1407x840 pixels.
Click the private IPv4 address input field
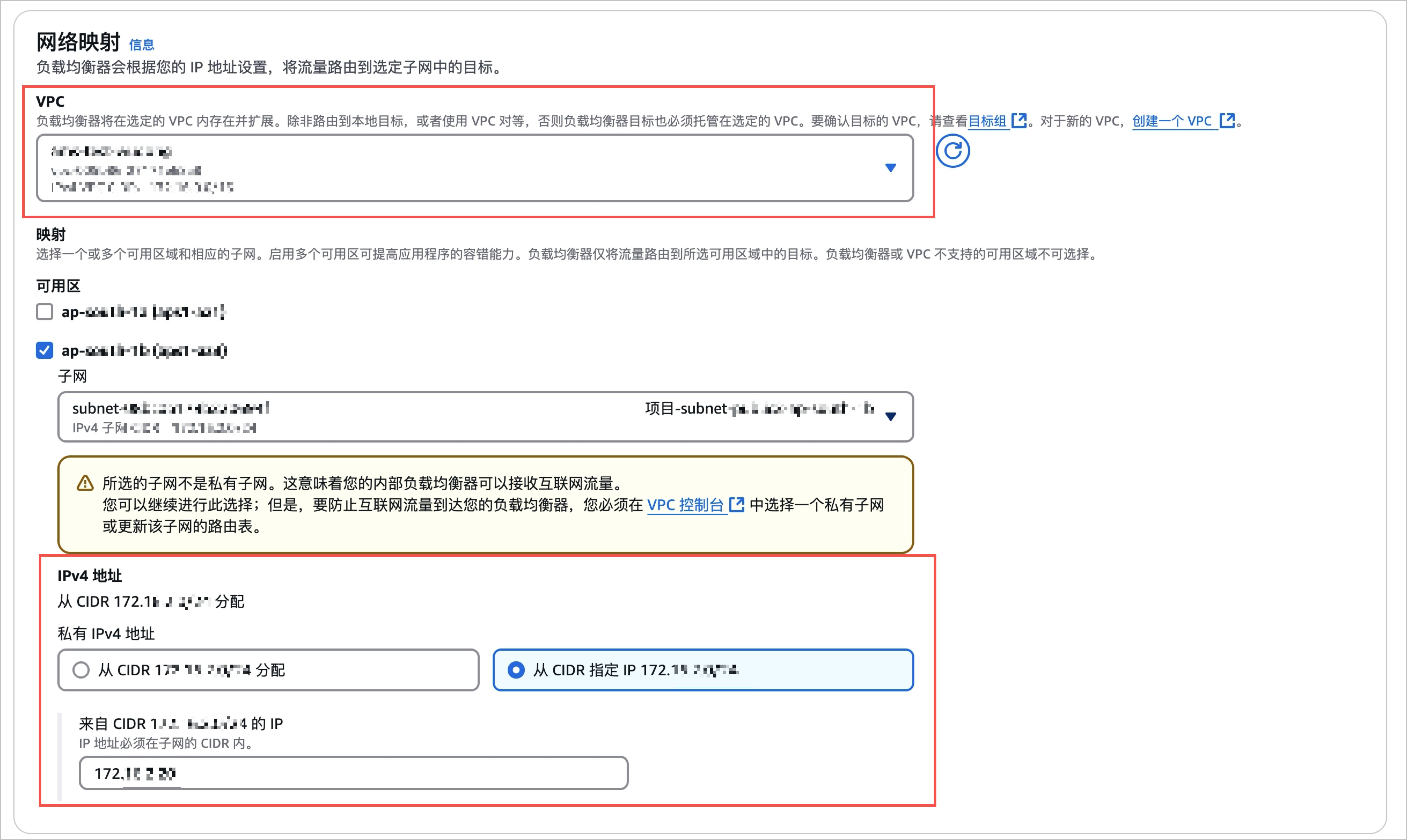(x=353, y=773)
